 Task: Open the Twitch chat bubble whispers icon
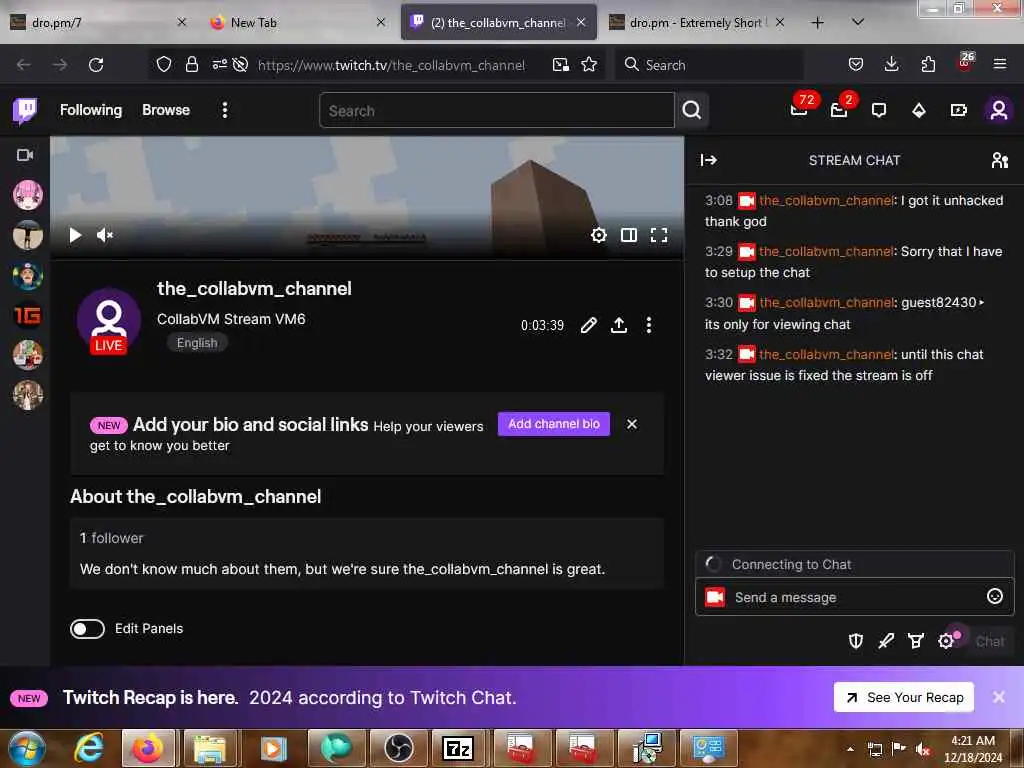pos(879,110)
